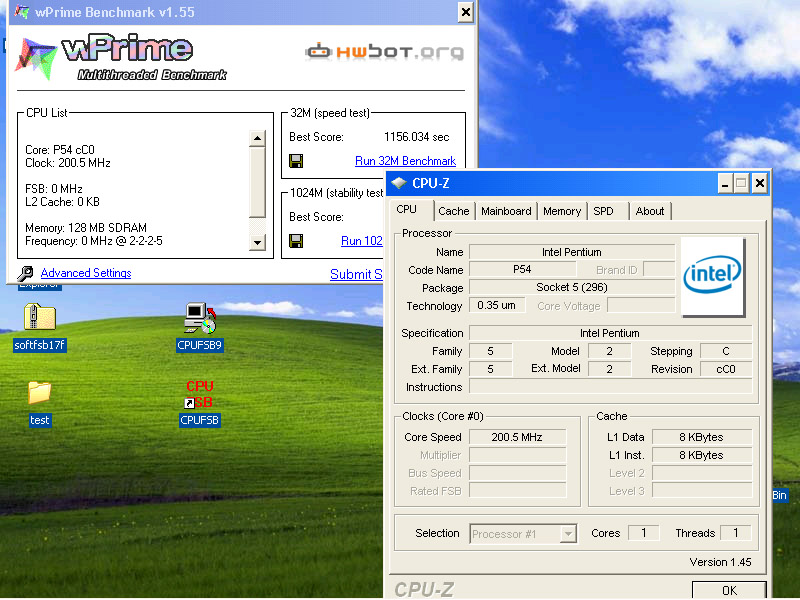Click the L1 Inst. 8 KBytes field

702,455
